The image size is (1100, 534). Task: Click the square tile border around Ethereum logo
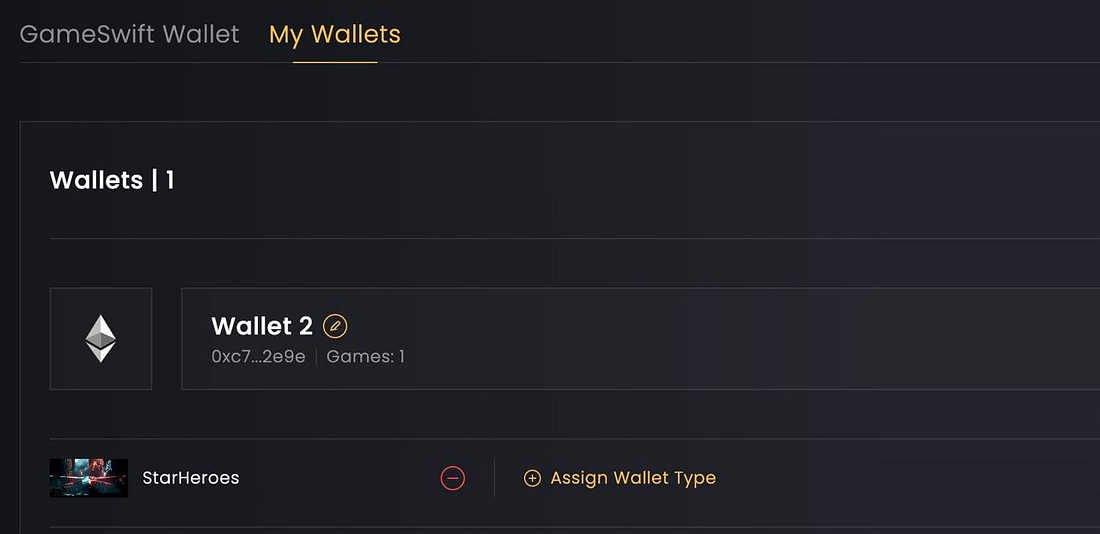coord(52,339)
